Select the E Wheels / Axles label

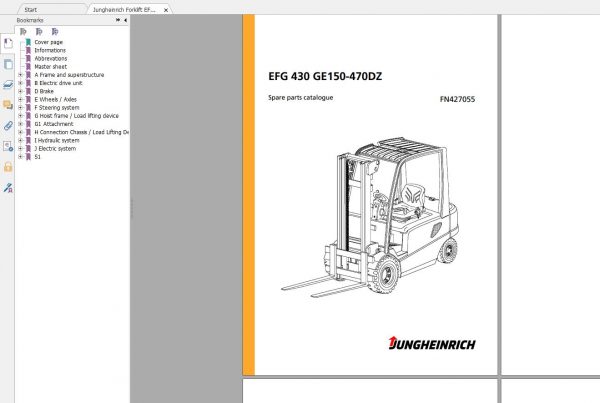(55, 100)
